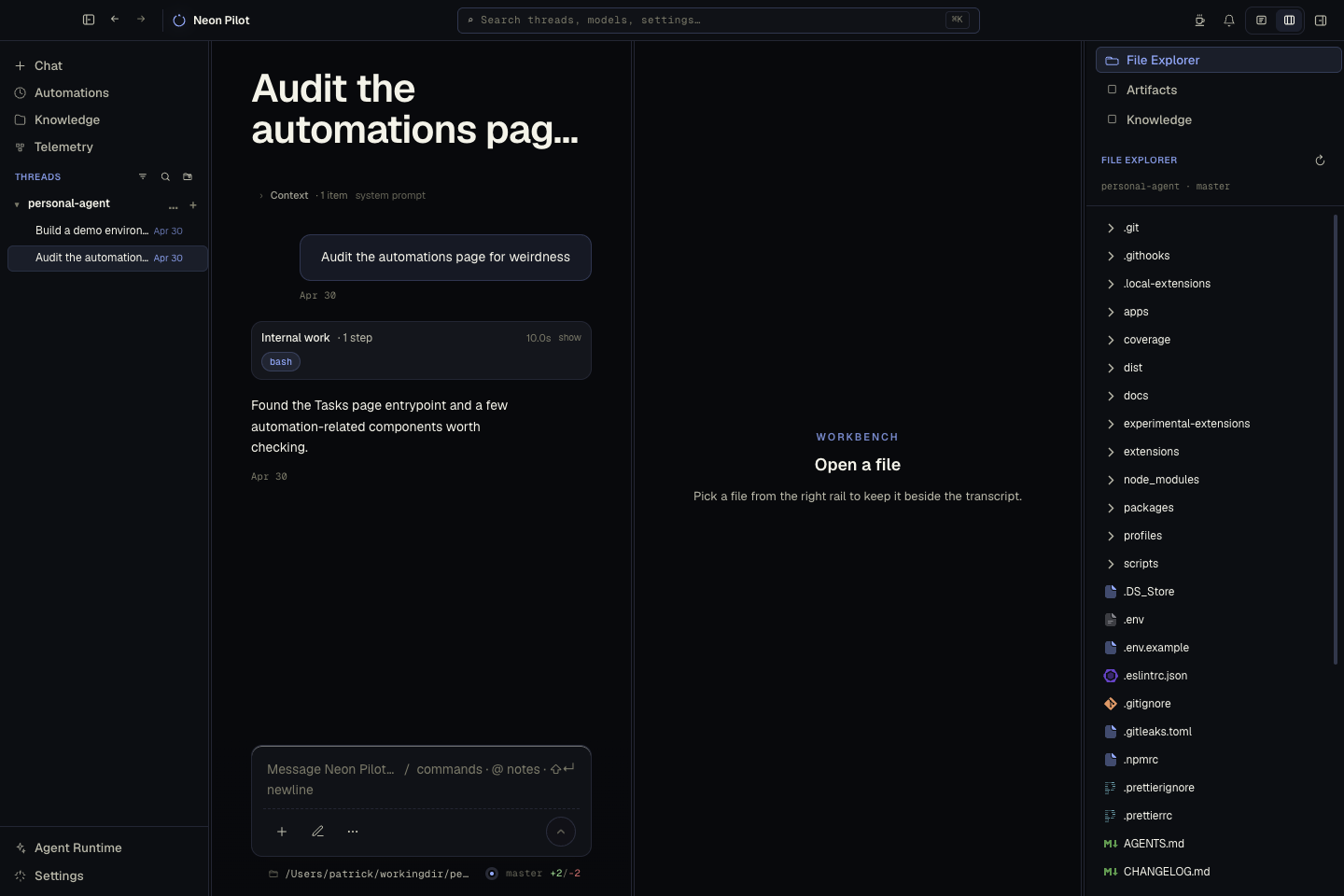This screenshot has height=896, width=1344.
Task: Open the CHANGELOG.md file
Action: pos(1213,872)
